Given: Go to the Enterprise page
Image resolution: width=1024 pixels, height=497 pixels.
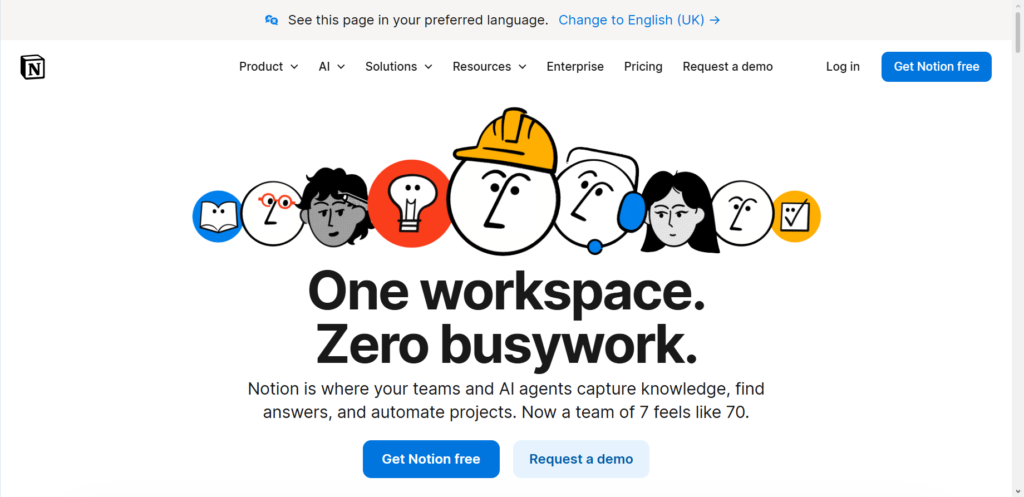Looking at the screenshot, I should (575, 67).
